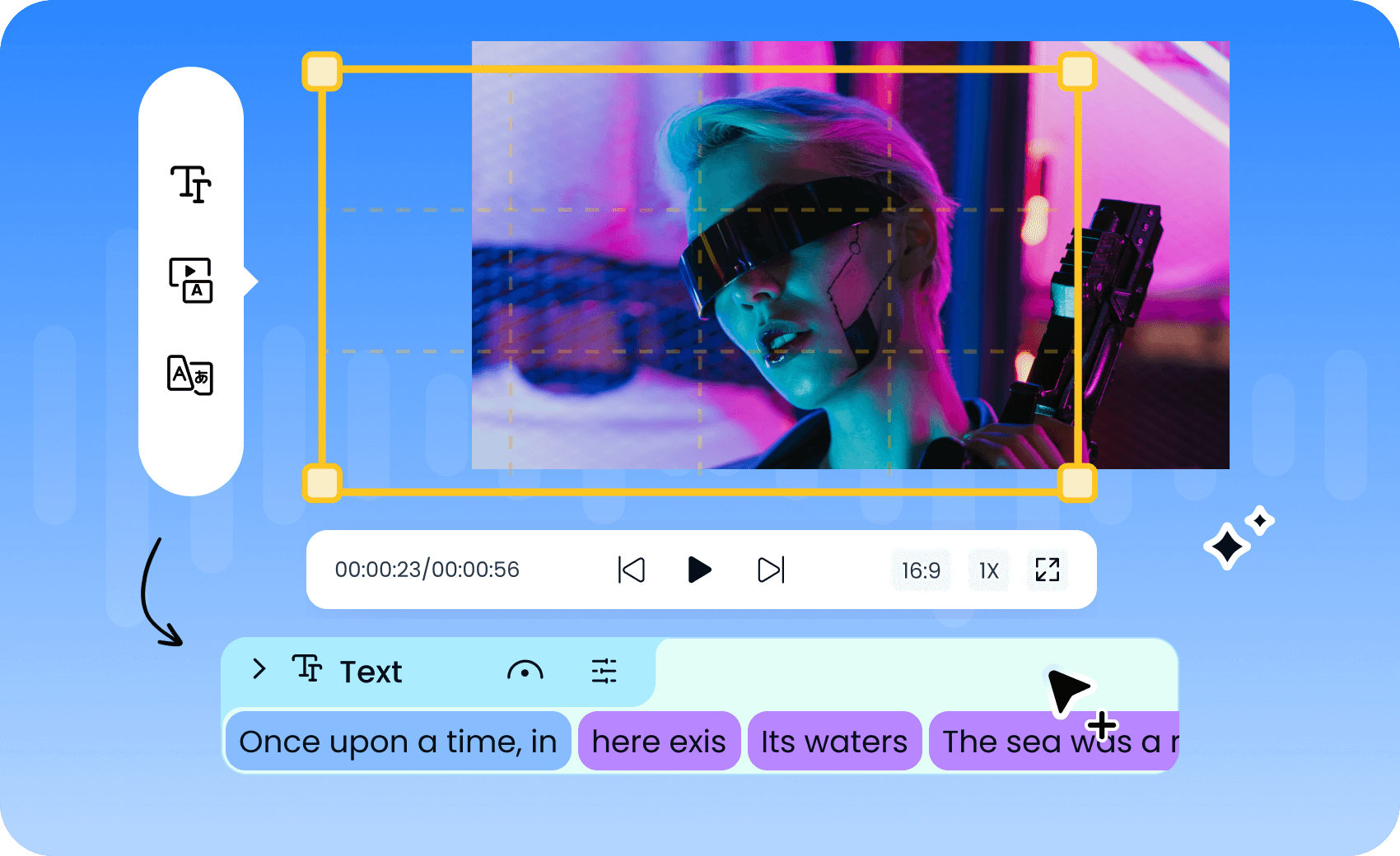Skip back to the previous frame
1400x856 pixels.
coord(631,569)
